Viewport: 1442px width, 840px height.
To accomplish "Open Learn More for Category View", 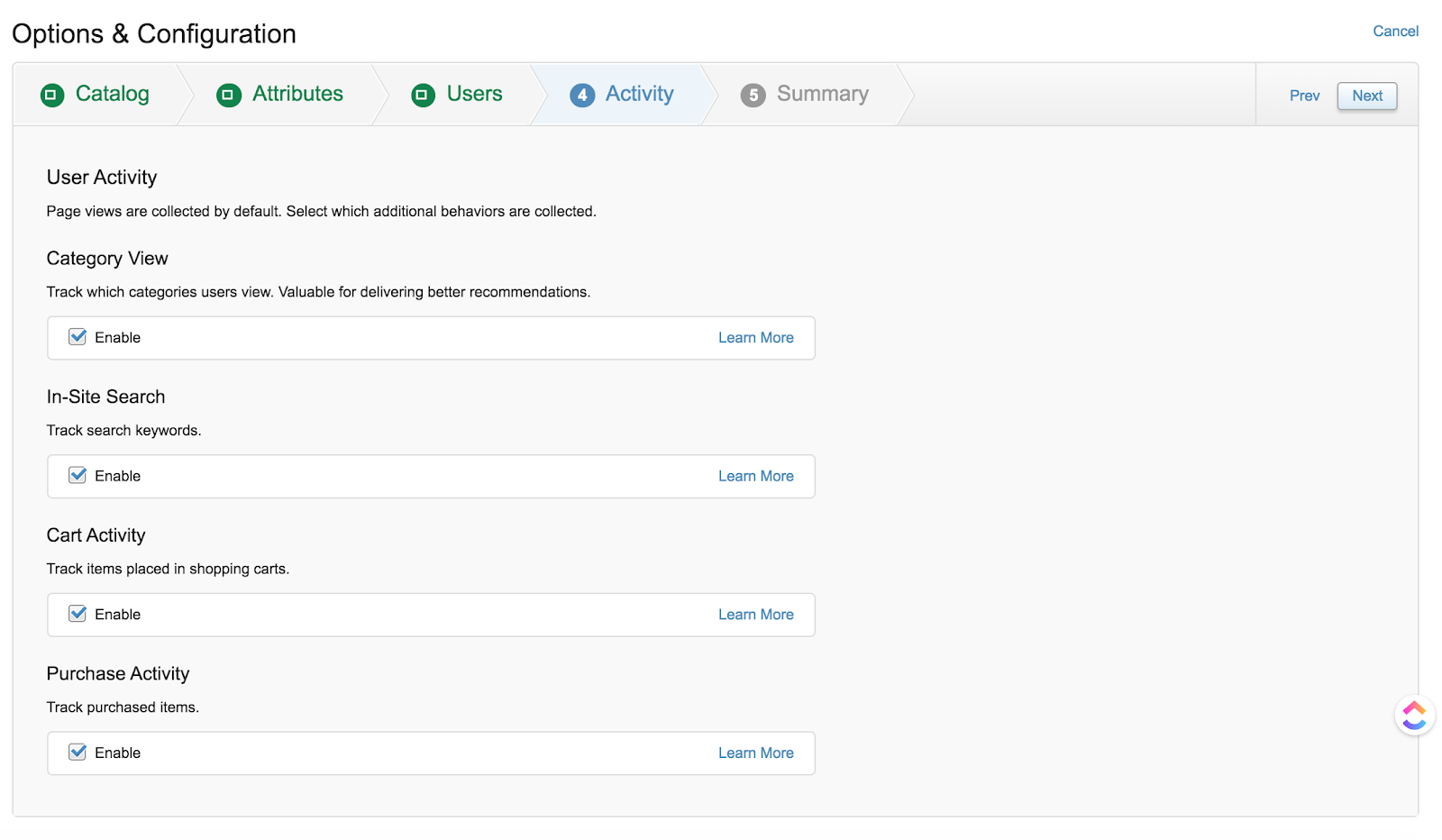I will (755, 338).
